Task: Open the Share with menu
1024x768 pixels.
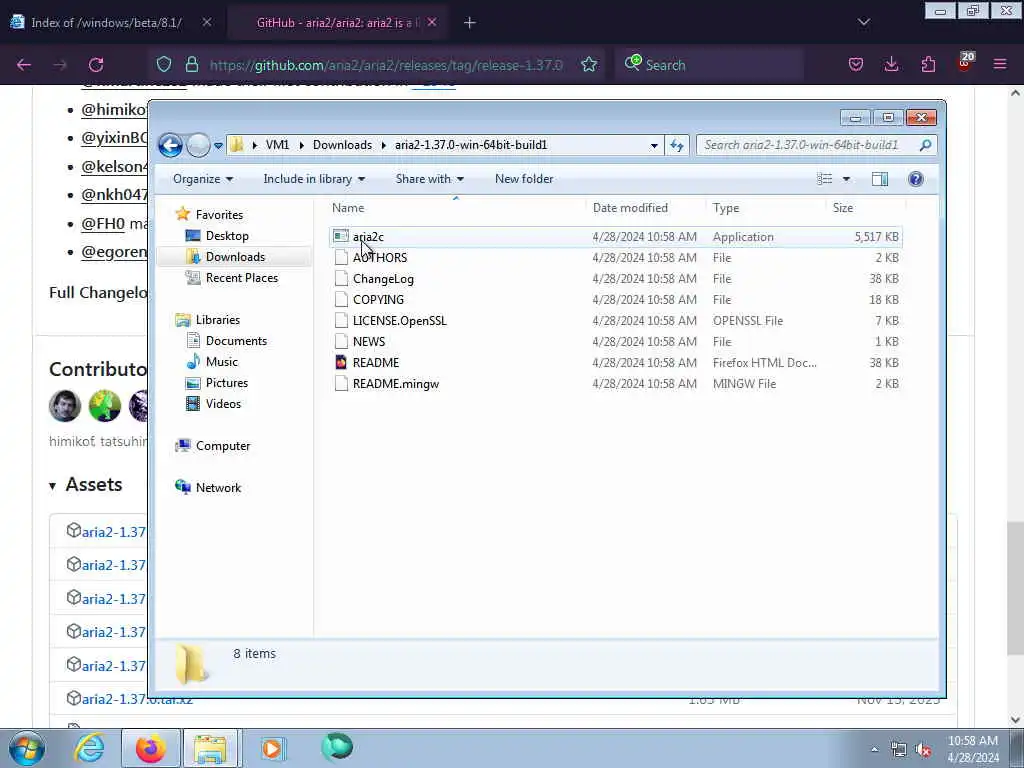Action: 429,179
